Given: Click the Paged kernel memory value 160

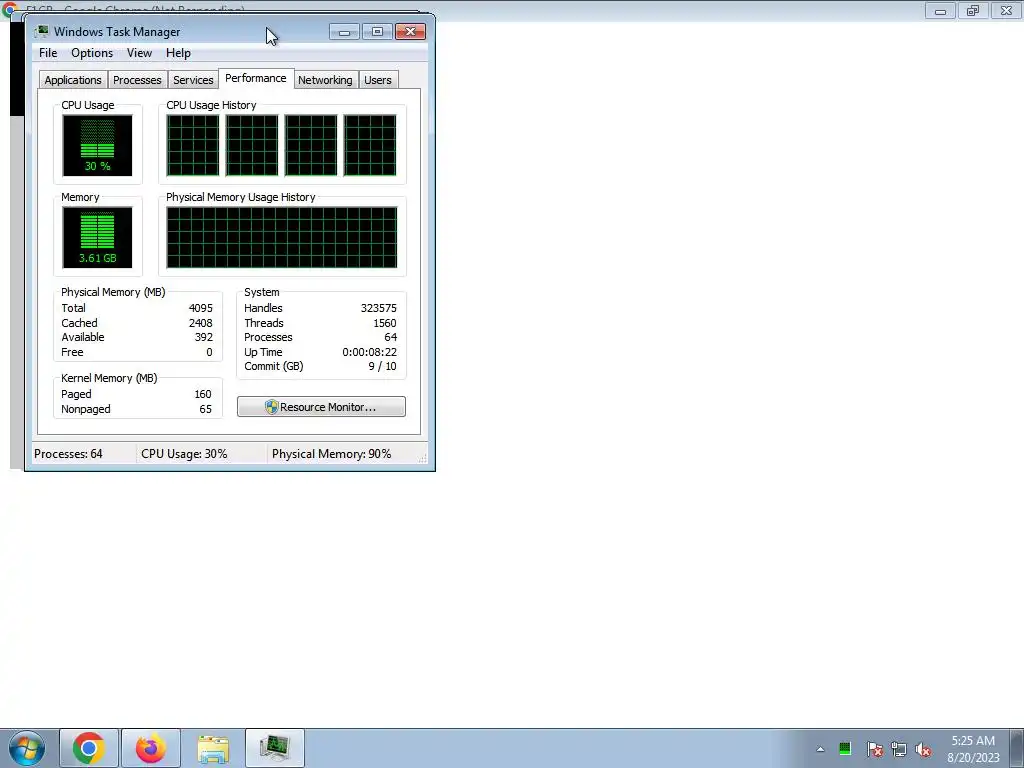Looking at the screenshot, I should pyautogui.click(x=203, y=394).
